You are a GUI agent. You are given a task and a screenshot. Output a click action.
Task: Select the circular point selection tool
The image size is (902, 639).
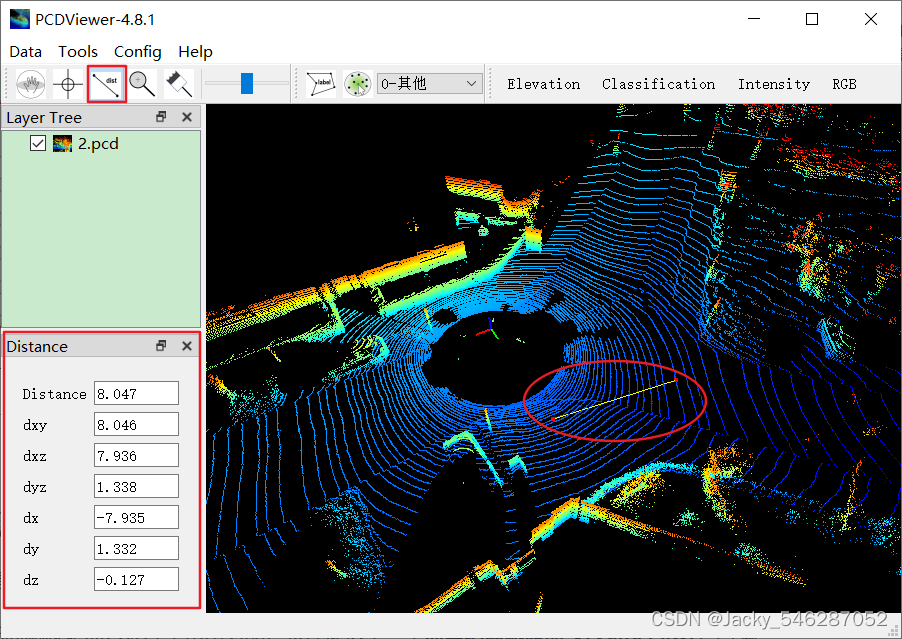tap(358, 84)
